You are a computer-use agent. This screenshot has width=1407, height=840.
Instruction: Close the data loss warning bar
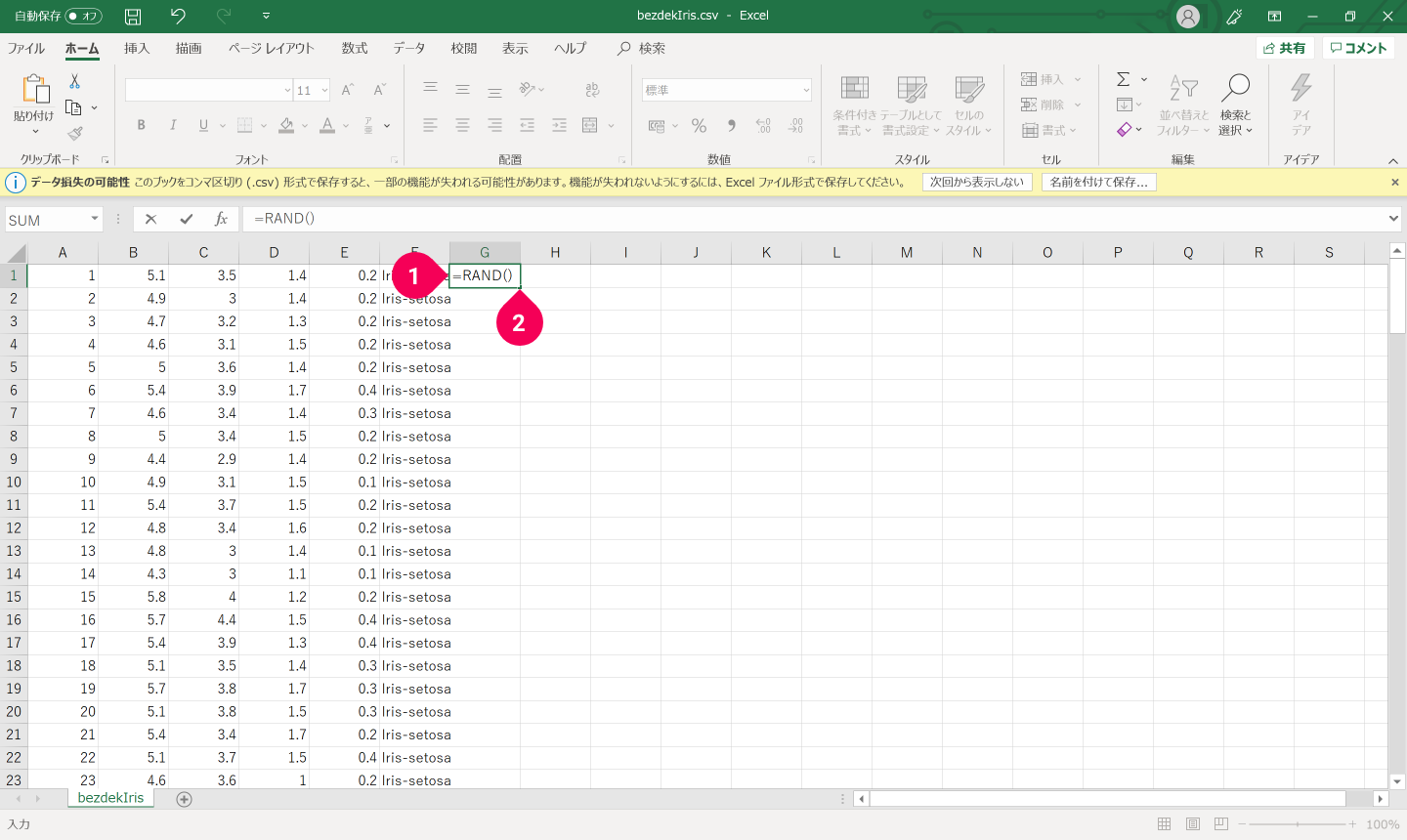click(x=1395, y=183)
